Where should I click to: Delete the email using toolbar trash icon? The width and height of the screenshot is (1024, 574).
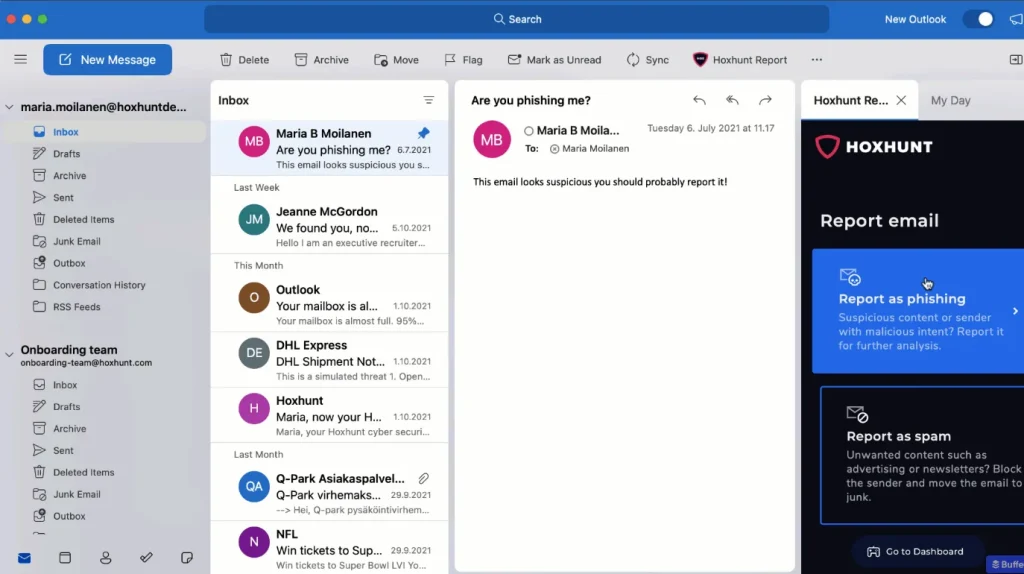(x=226, y=60)
